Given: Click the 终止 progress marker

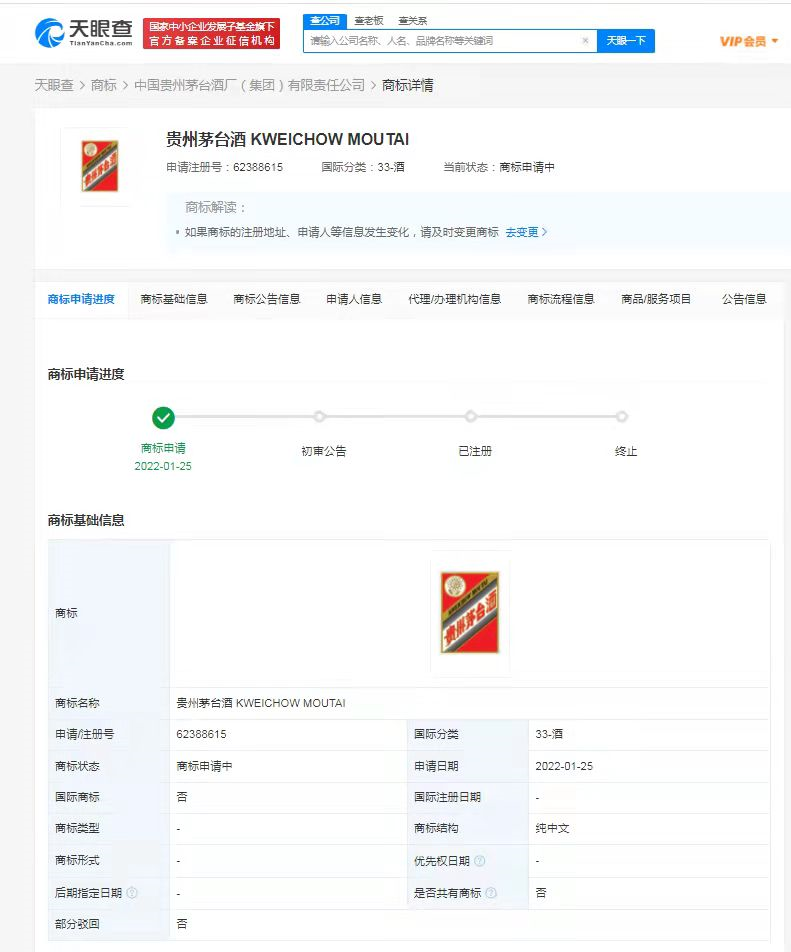Looking at the screenshot, I should click(622, 416).
